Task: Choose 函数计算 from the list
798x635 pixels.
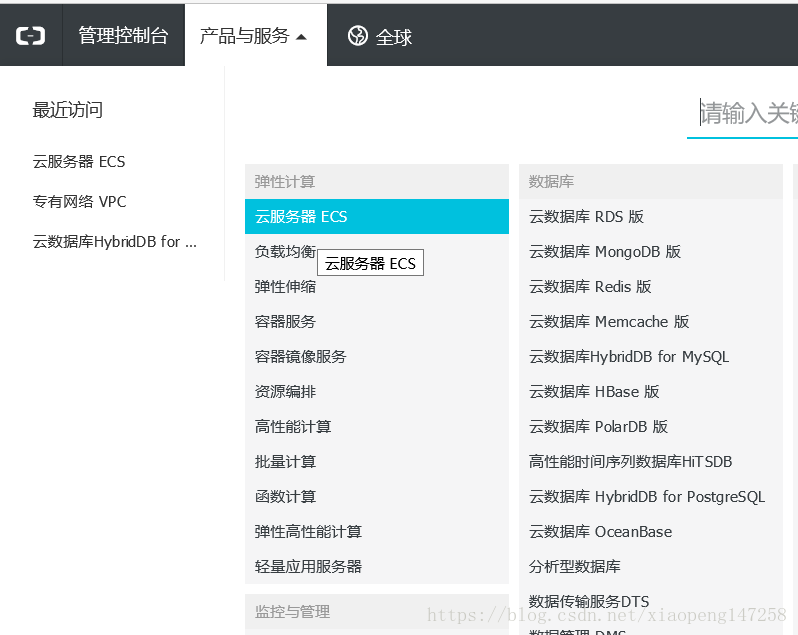Action: (285, 496)
